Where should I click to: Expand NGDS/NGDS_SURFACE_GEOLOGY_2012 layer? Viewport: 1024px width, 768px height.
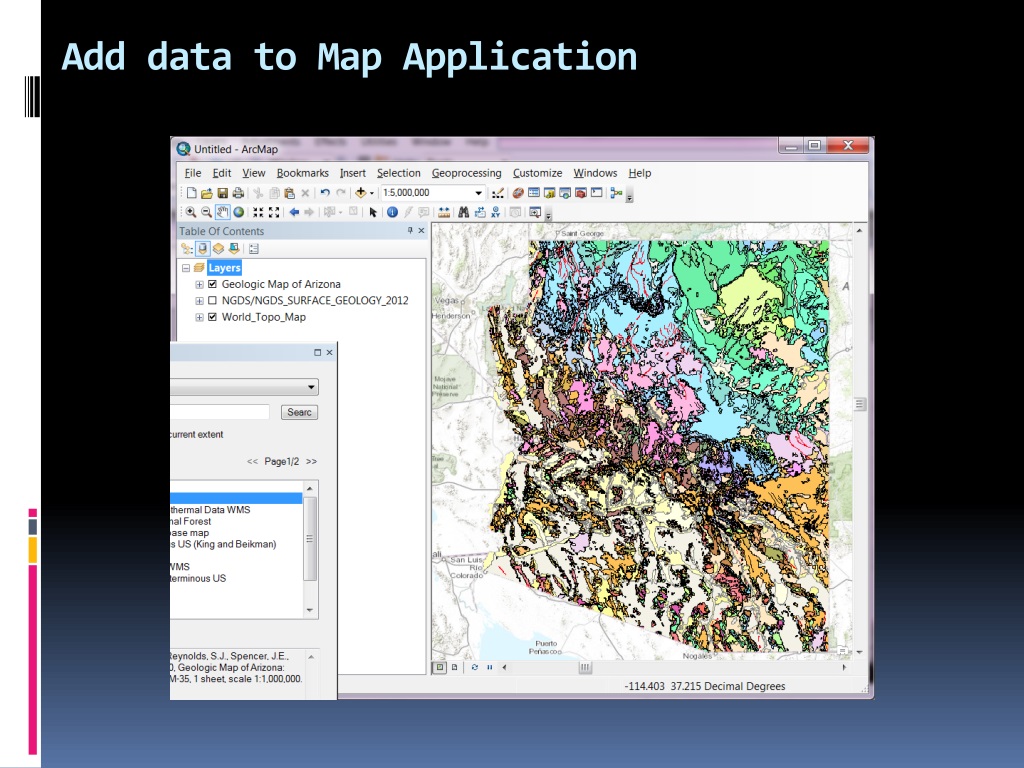pos(199,301)
